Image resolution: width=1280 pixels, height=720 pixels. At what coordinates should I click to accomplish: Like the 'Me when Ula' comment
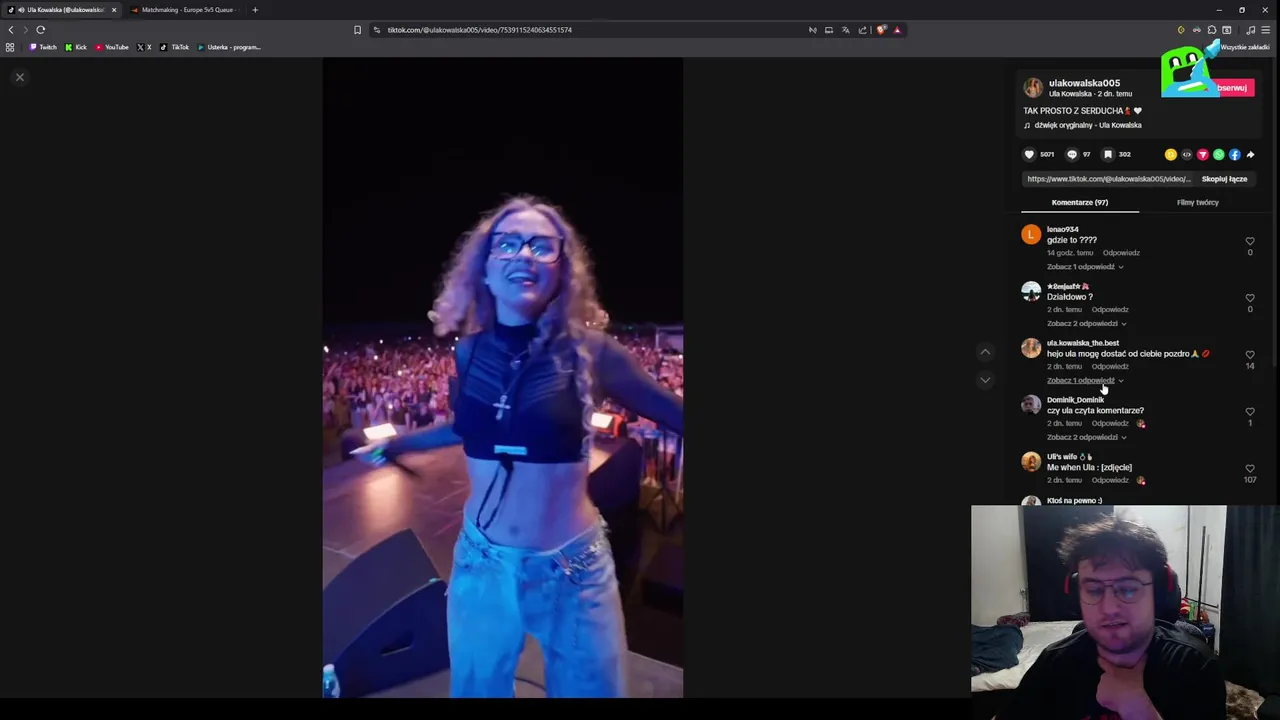click(1250, 469)
